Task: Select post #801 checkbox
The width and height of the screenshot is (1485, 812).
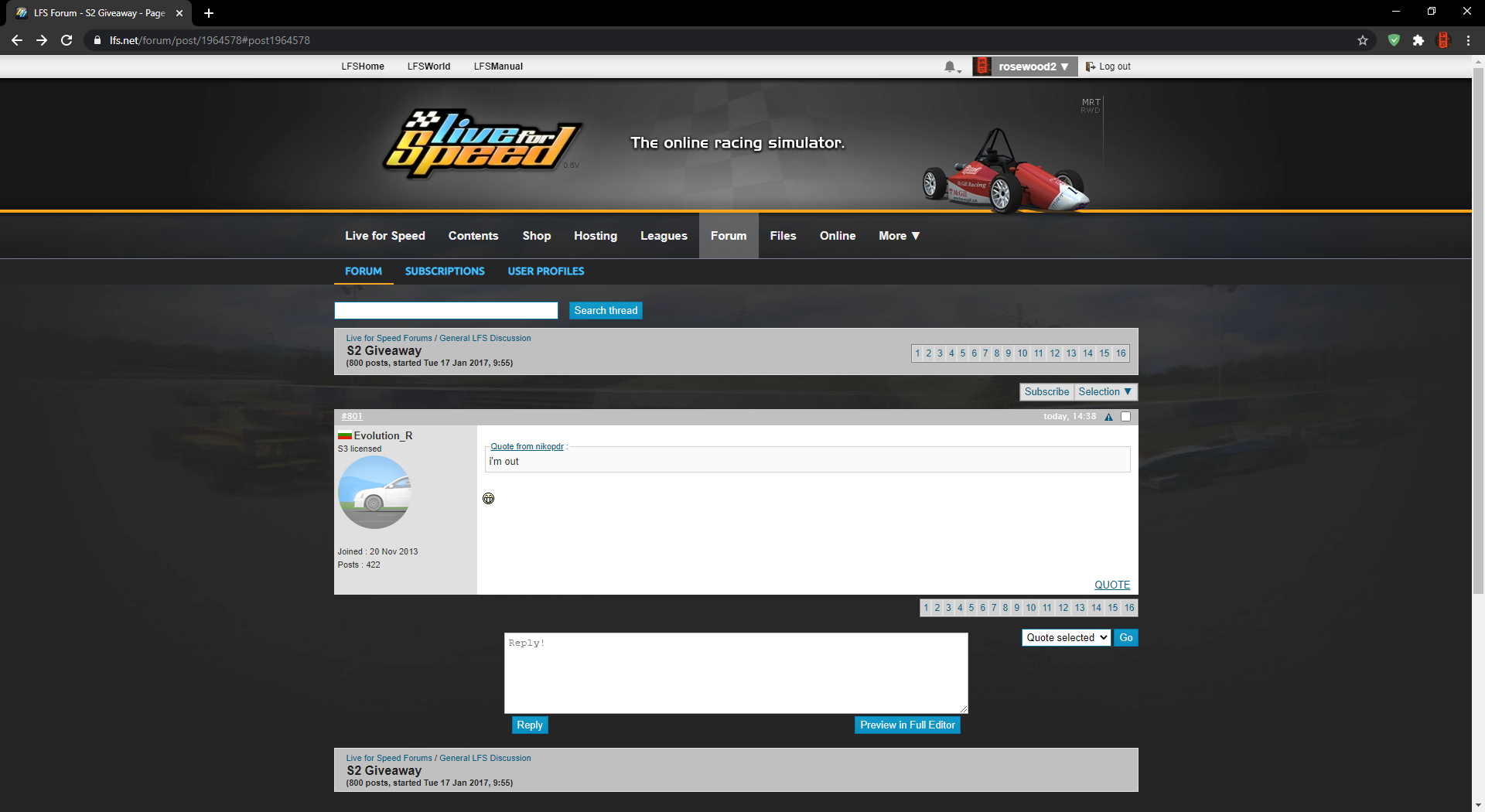Action: (1126, 417)
